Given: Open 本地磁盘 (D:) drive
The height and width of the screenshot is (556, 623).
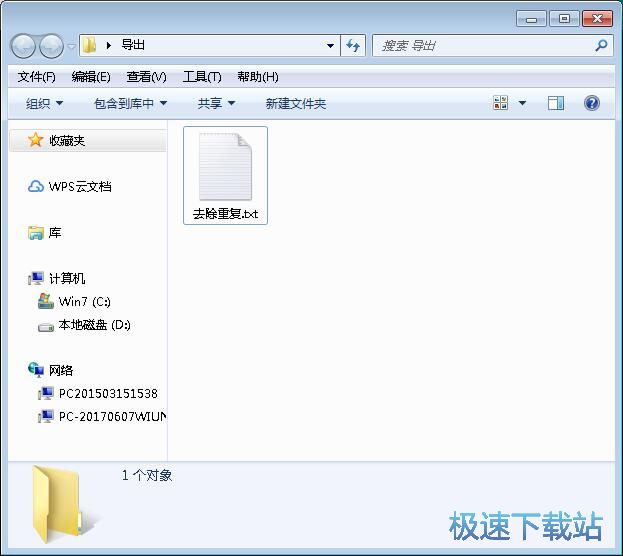Looking at the screenshot, I should click(95, 325).
